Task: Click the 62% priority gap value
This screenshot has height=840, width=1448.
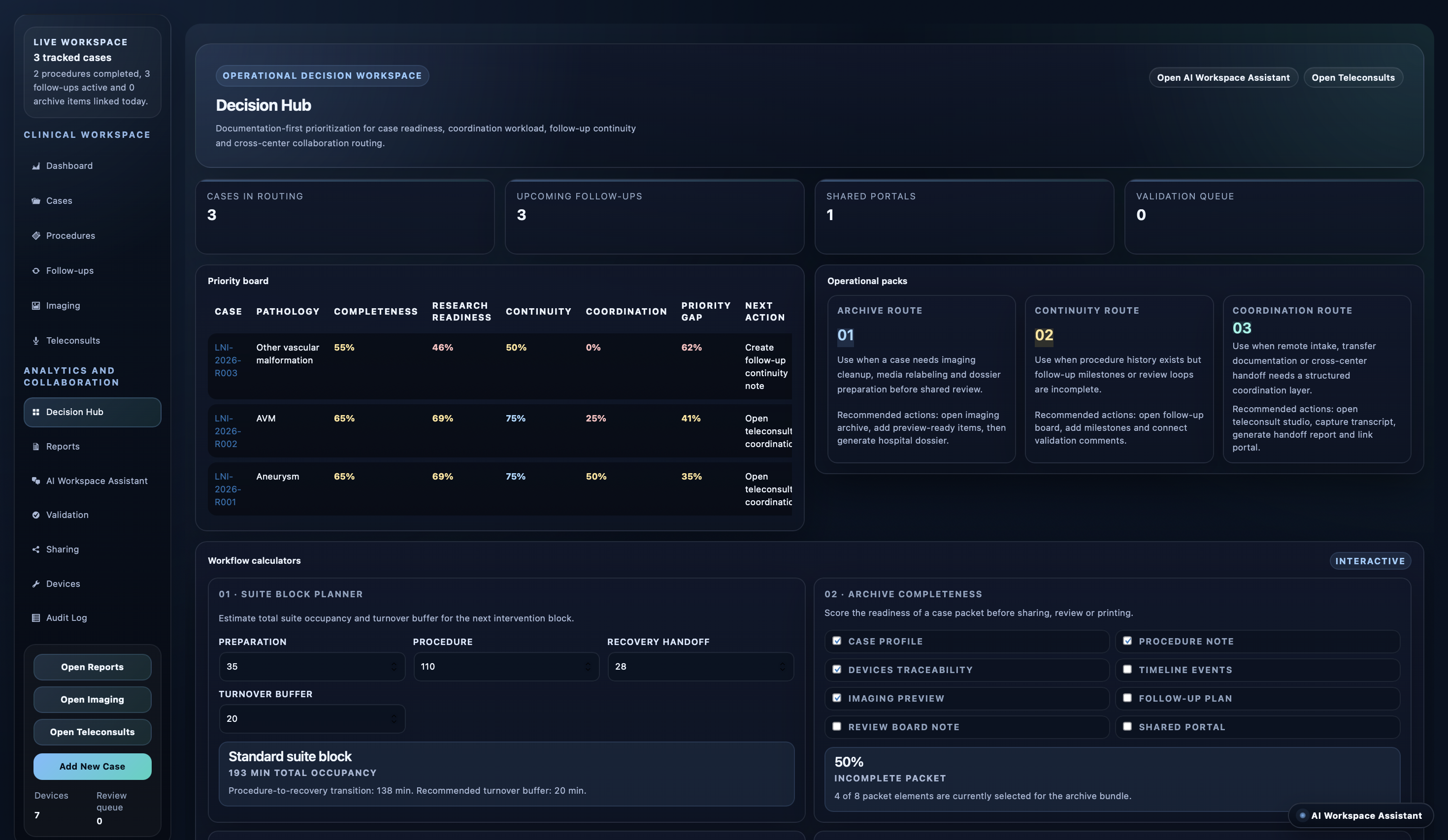Action: click(x=691, y=348)
